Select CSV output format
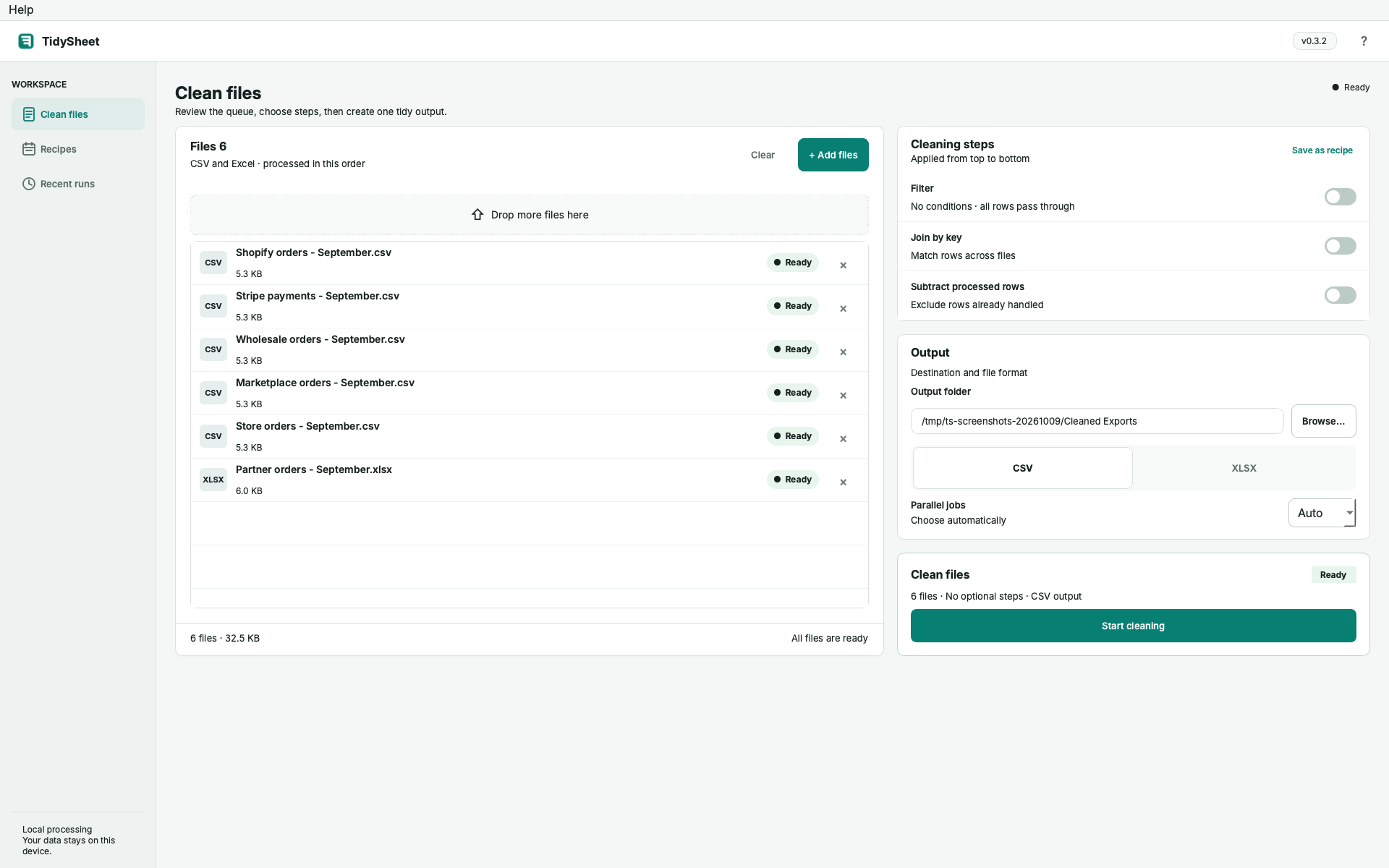The height and width of the screenshot is (868, 1389). click(x=1022, y=468)
